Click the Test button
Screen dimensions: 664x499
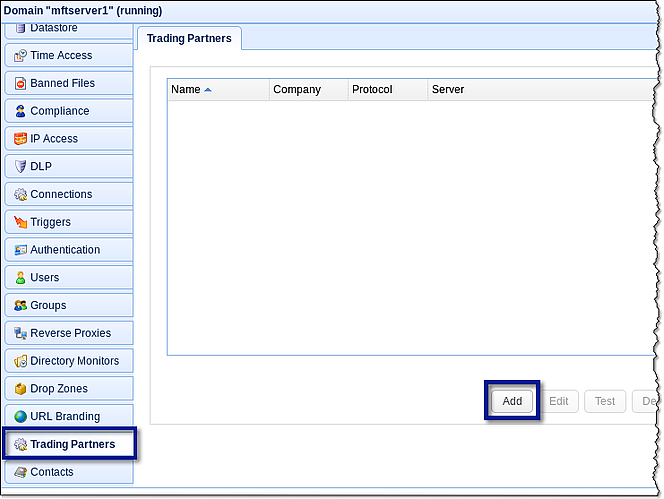pos(605,401)
